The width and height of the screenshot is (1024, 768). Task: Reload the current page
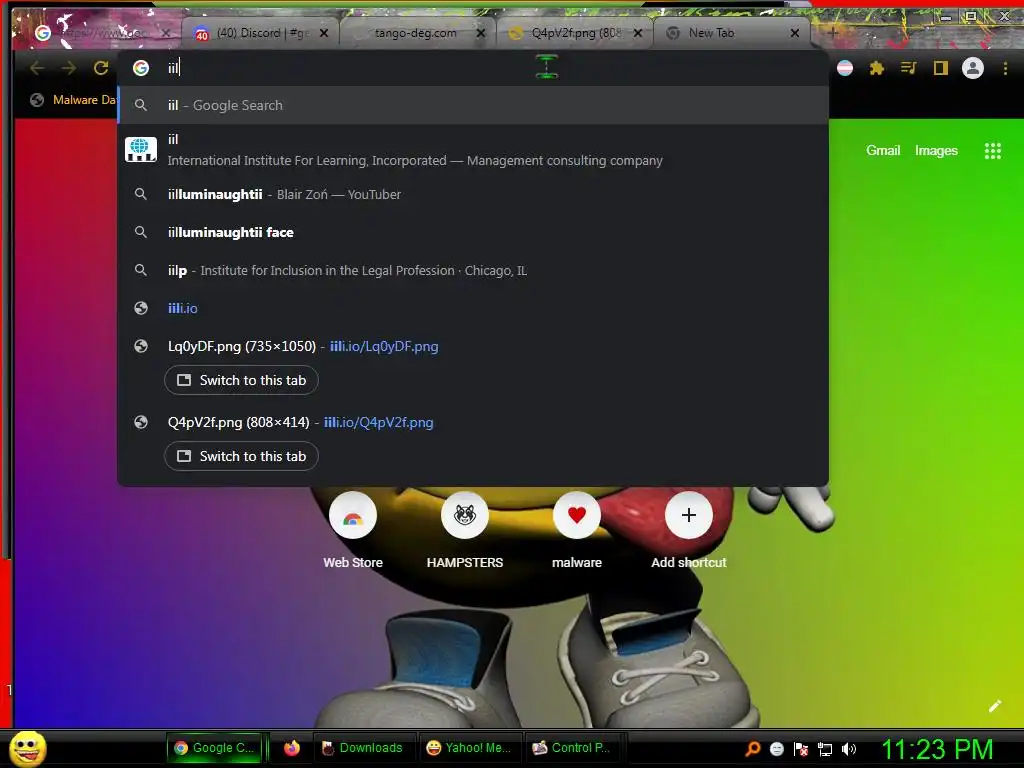(x=101, y=68)
